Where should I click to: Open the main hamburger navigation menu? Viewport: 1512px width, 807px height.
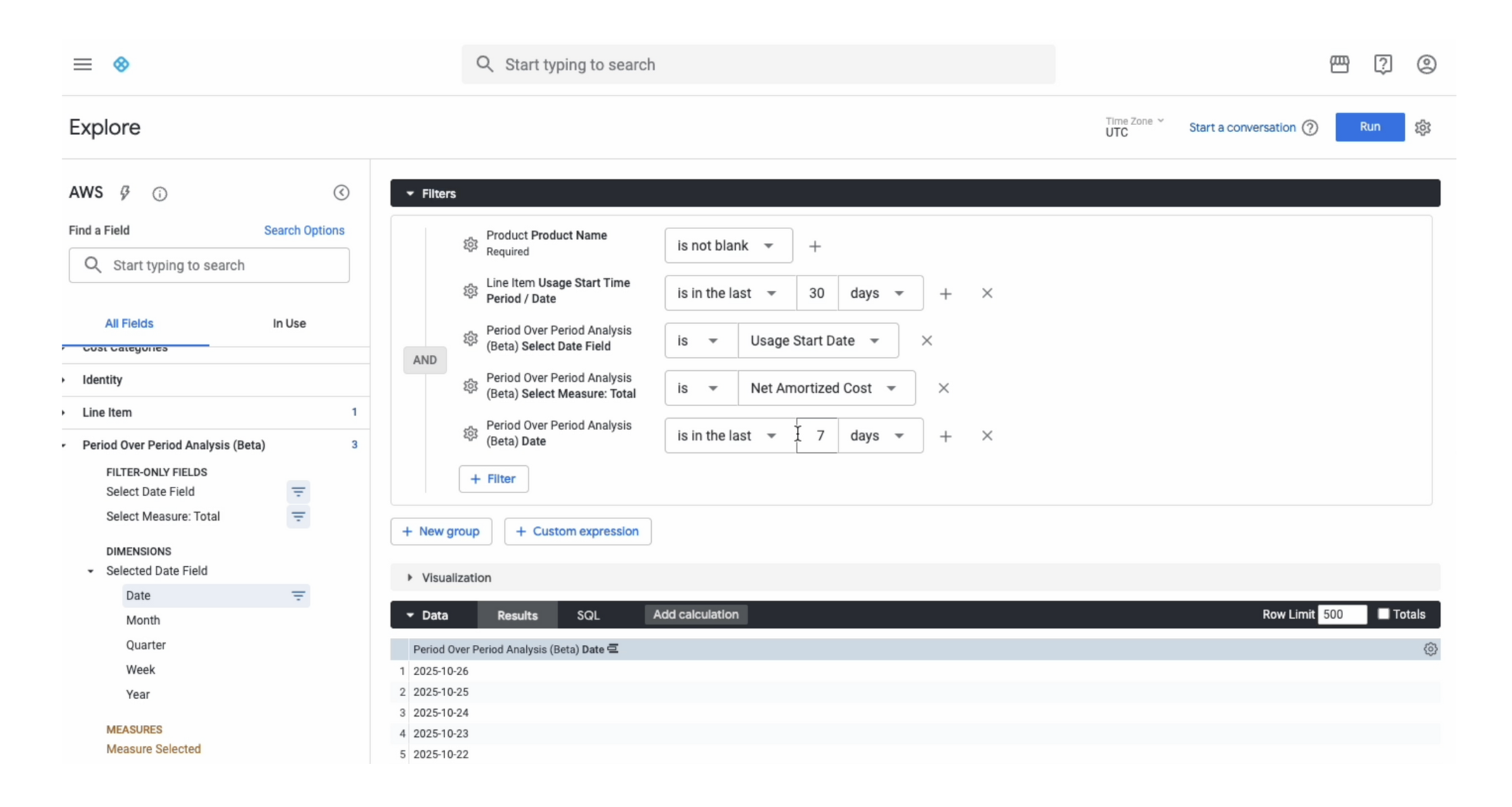point(83,65)
